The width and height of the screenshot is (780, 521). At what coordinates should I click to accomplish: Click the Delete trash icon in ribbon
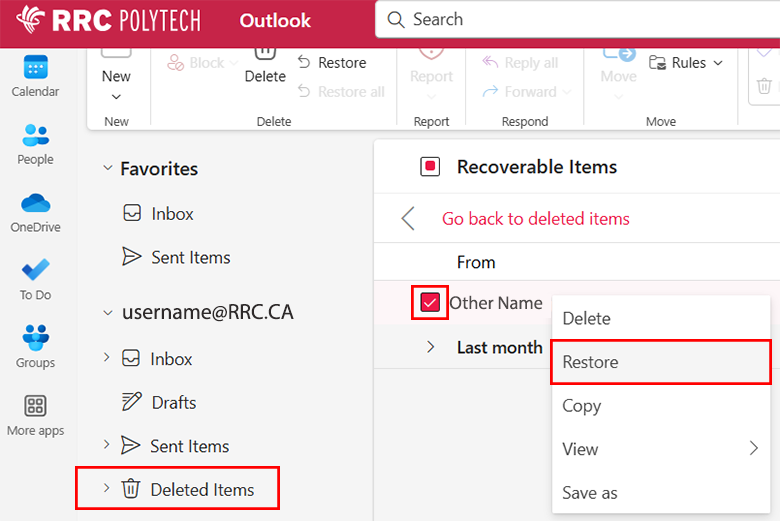click(265, 52)
